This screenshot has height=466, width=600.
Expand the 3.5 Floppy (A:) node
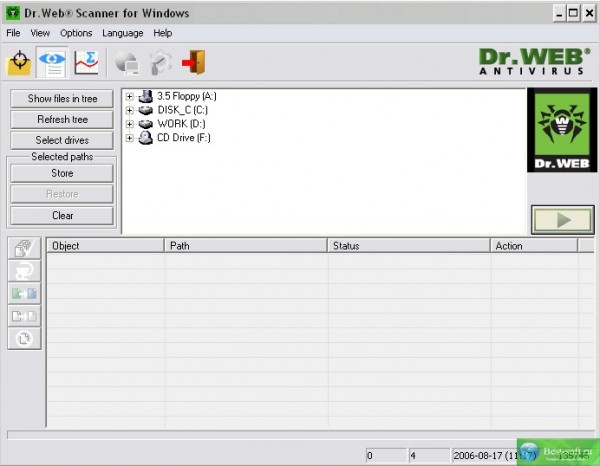(x=129, y=96)
